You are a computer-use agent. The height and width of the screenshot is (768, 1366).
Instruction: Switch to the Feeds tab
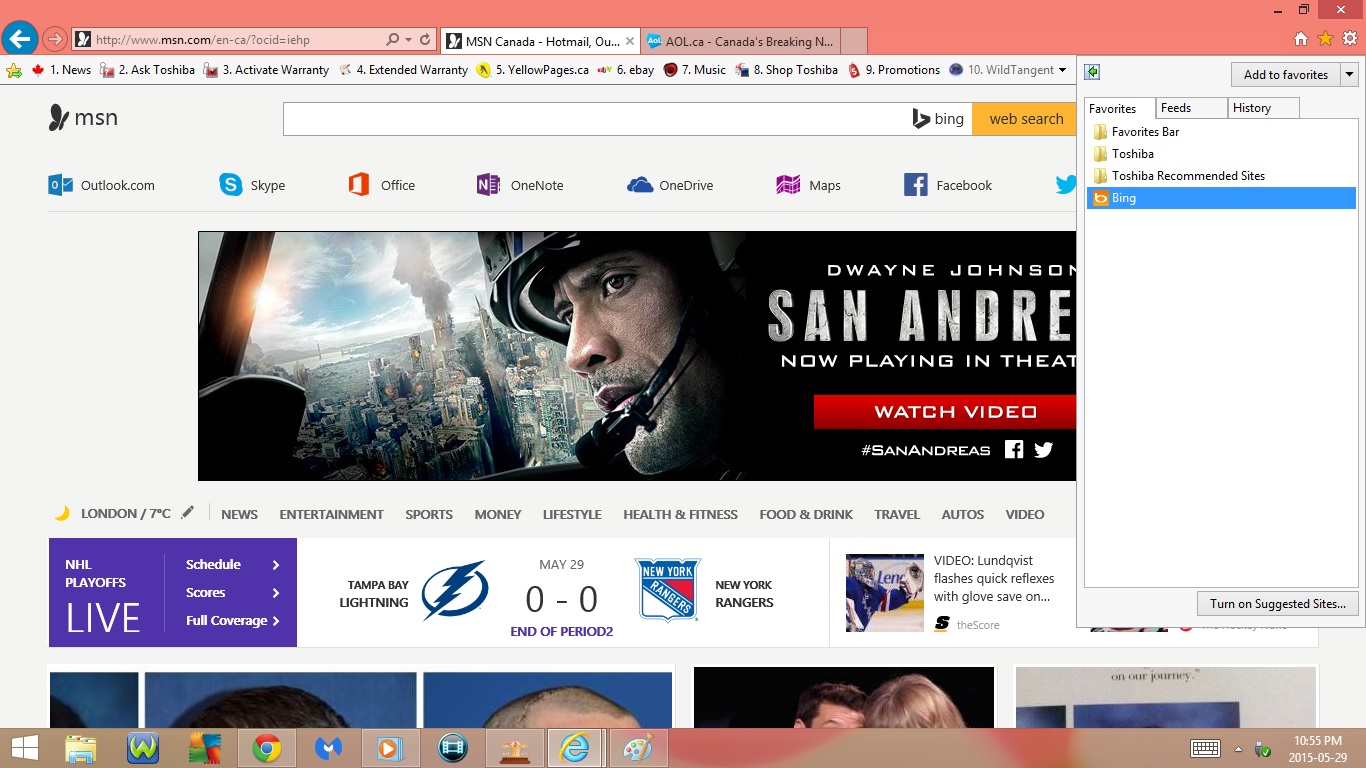pos(1191,108)
